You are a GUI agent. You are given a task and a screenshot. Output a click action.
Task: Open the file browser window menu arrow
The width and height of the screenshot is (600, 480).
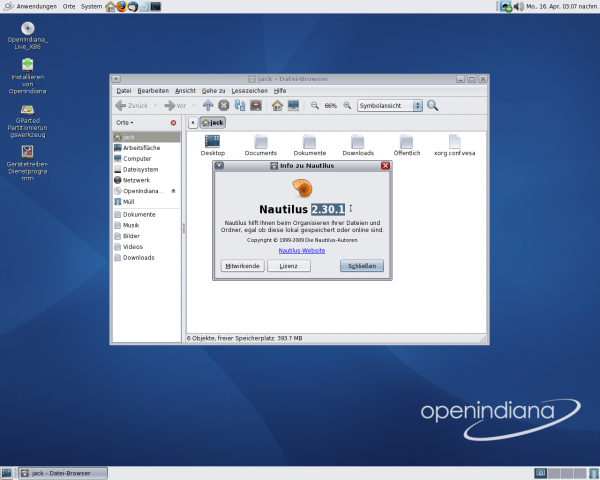(116, 79)
